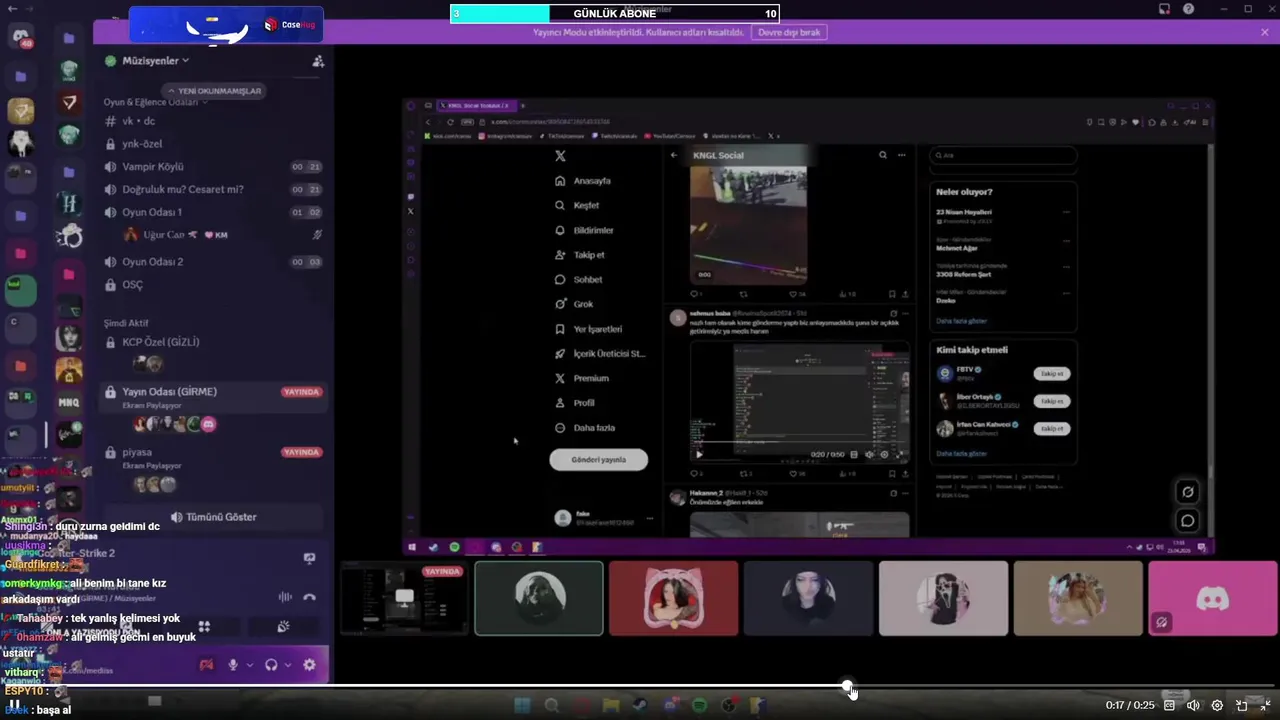Click the X logo in shared stream
Viewport: 1280px width, 720px height.
pyautogui.click(x=560, y=156)
